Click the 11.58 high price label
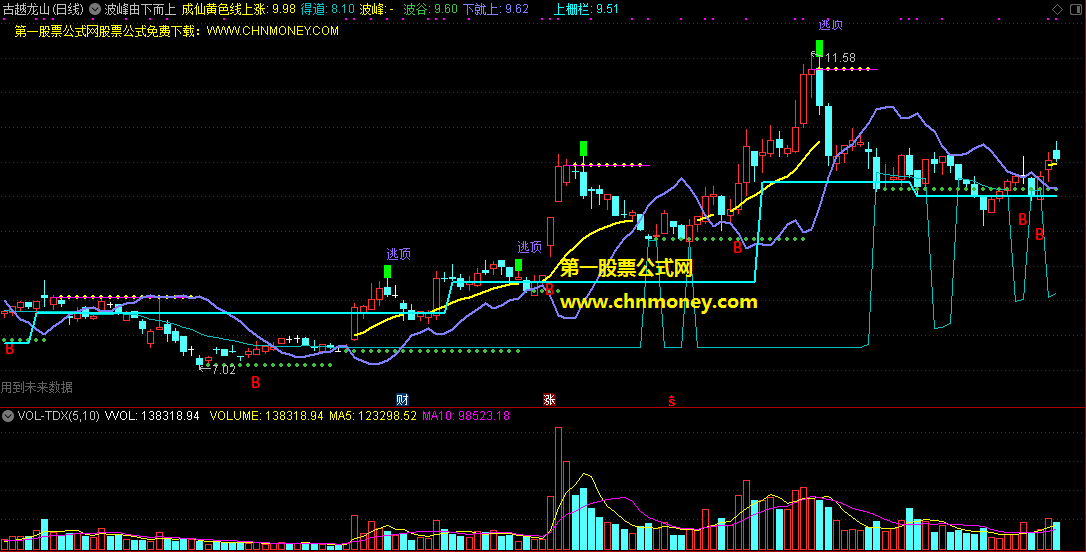Image resolution: width=1086 pixels, height=552 pixels. coord(840,58)
